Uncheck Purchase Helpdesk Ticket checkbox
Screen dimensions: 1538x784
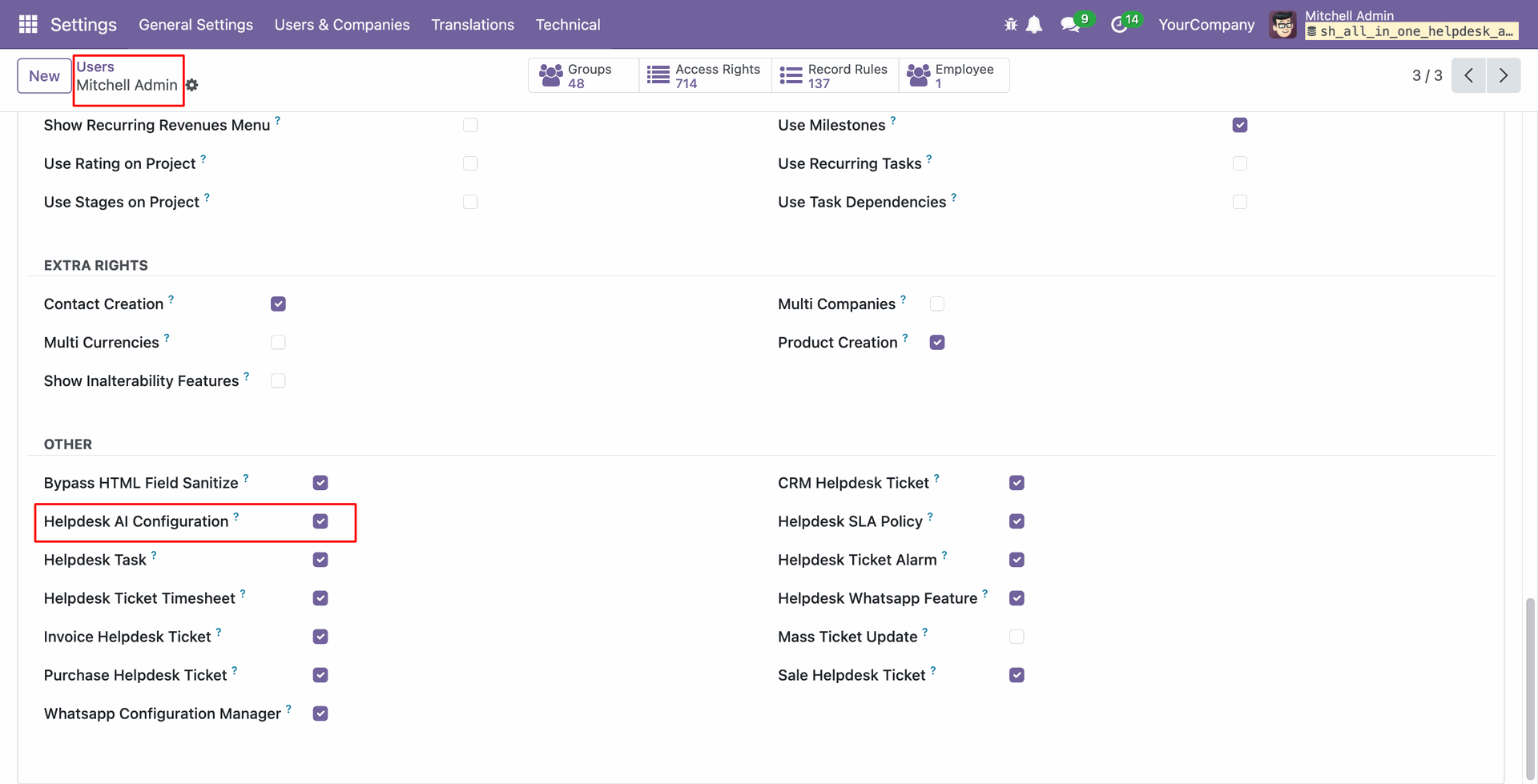[320, 675]
